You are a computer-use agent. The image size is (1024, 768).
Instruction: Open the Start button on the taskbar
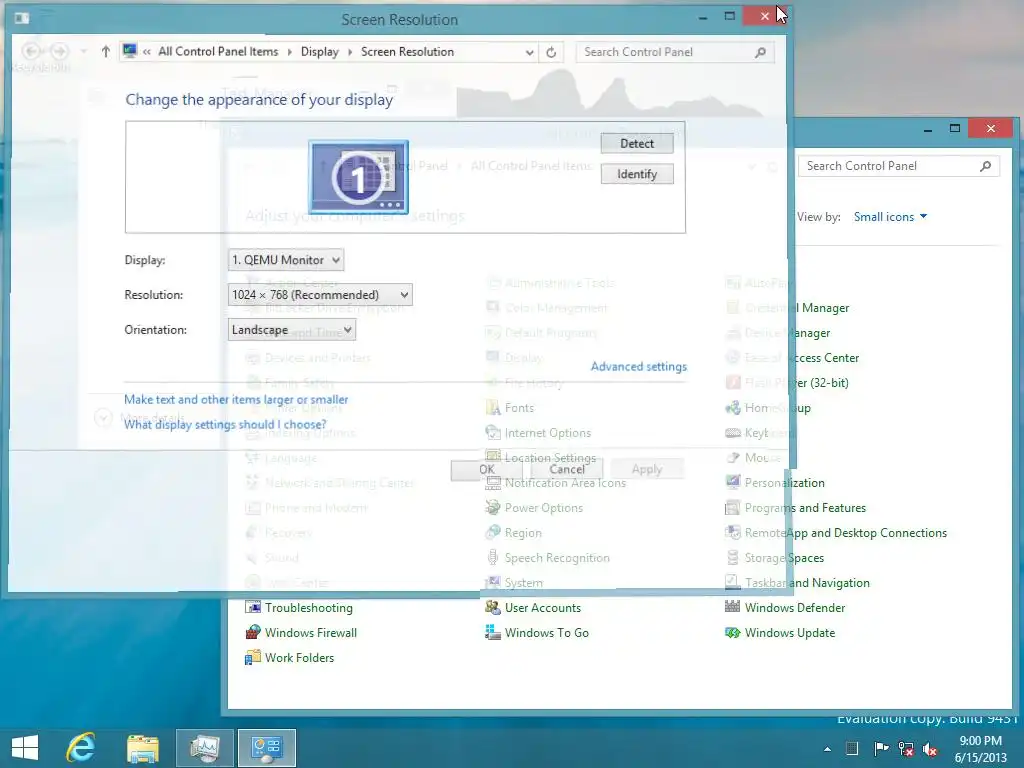coord(25,748)
